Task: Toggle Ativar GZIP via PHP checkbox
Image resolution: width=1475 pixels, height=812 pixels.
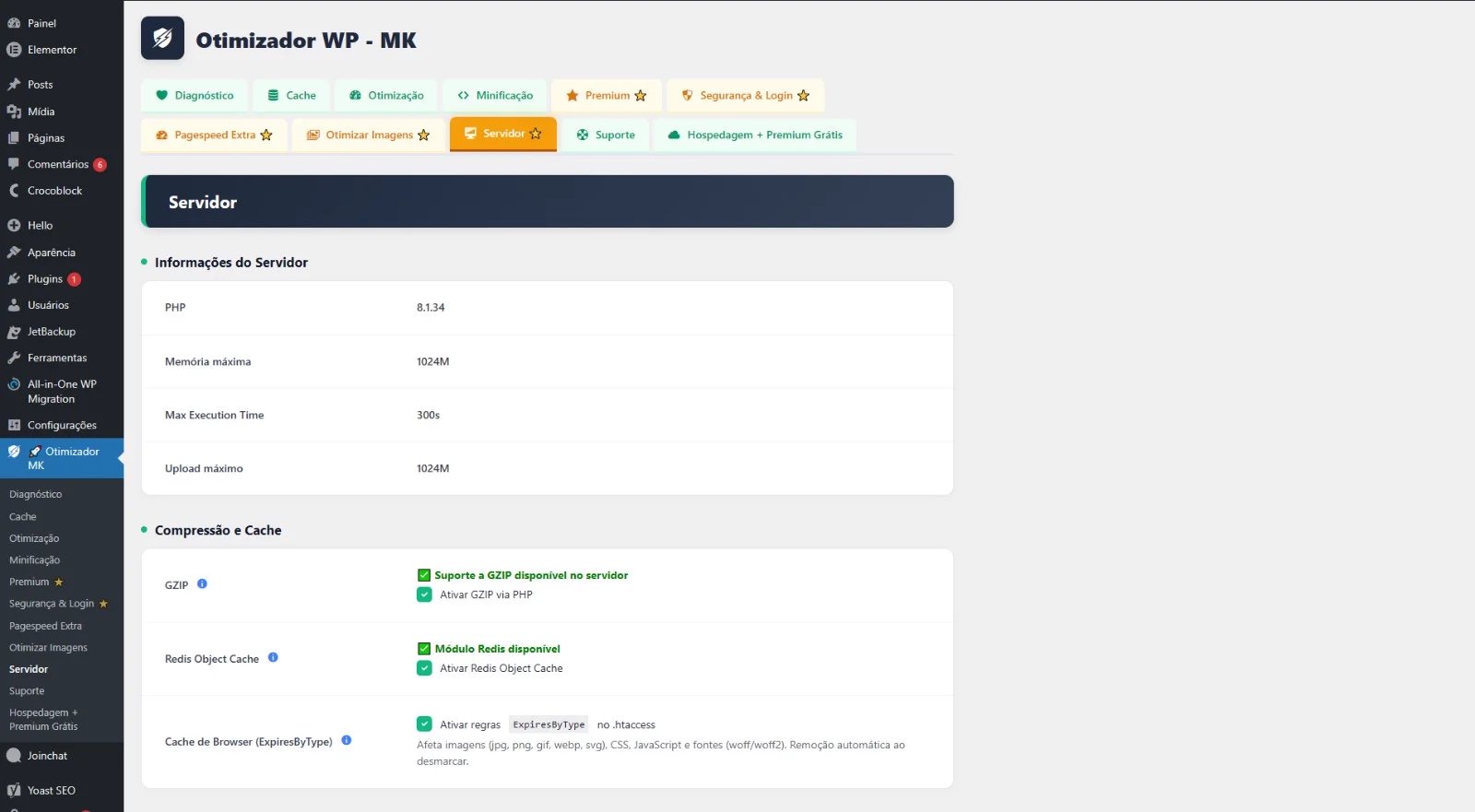Action: (424, 594)
